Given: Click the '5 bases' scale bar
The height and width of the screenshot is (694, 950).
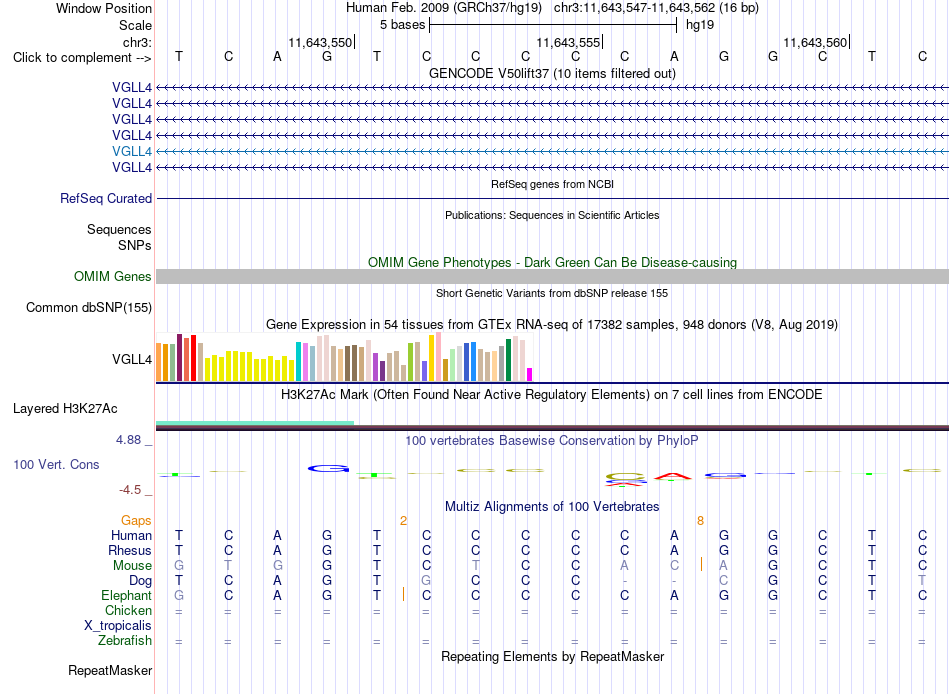Looking at the screenshot, I should [553, 25].
